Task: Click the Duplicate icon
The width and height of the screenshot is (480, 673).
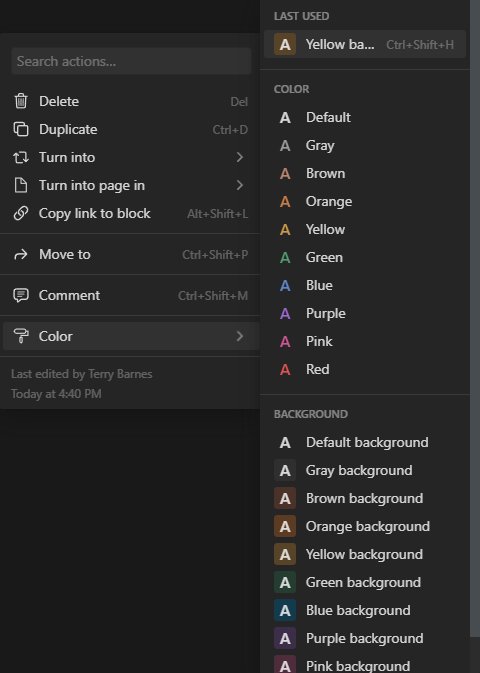Action: pyautogui.click(x=21, y=129)
